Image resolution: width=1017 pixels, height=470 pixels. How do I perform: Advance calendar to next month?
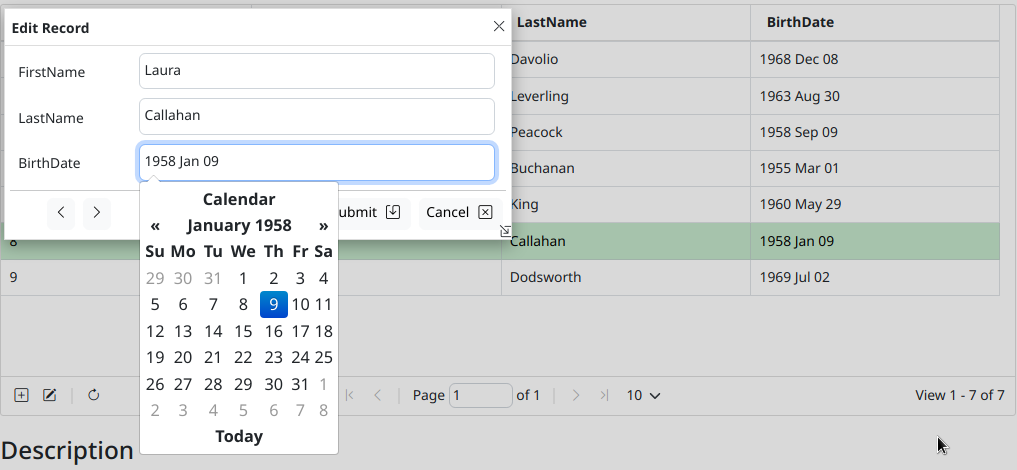click(323, 225)
